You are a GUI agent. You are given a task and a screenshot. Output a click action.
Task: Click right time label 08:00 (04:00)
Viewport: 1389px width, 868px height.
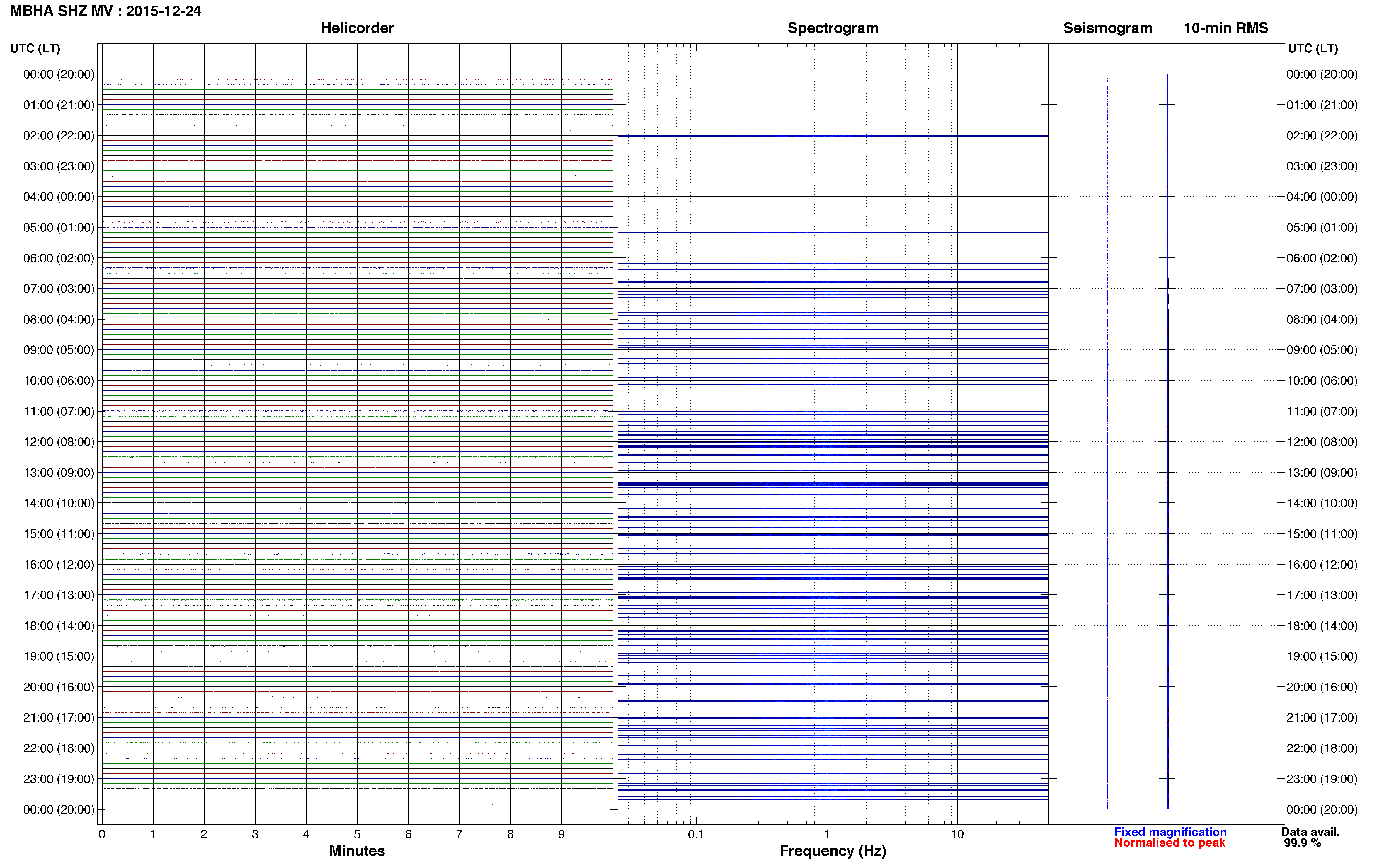(1322, 319)
